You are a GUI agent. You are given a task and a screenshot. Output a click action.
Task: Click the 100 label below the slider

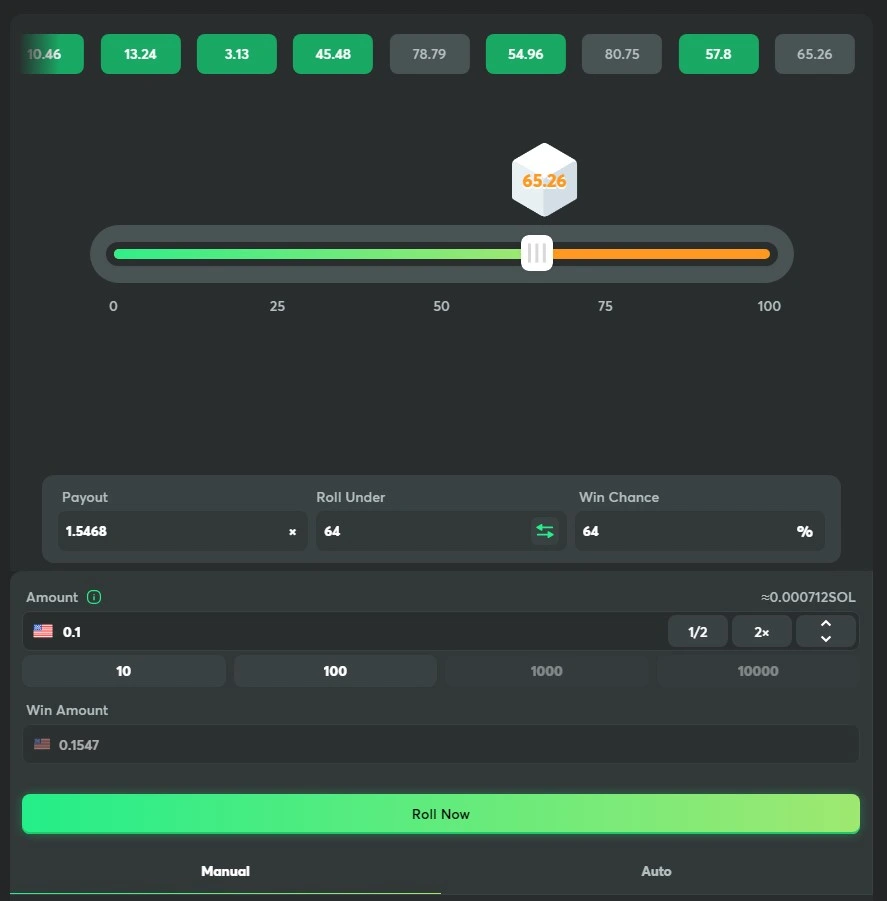769,306
